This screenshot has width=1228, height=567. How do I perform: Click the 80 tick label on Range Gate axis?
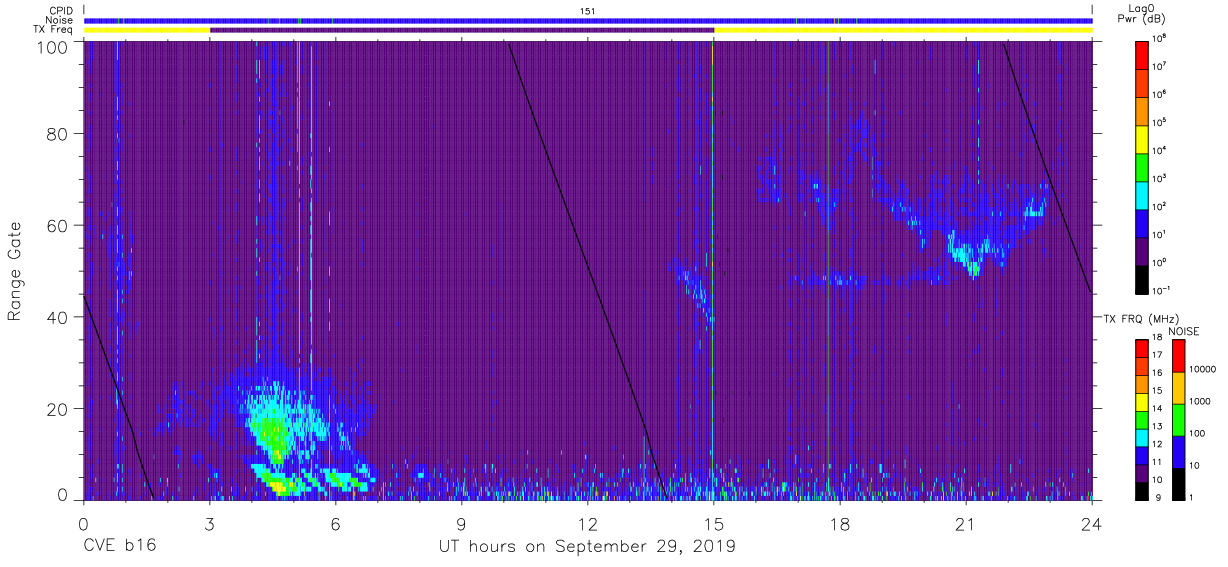[56, 133]
